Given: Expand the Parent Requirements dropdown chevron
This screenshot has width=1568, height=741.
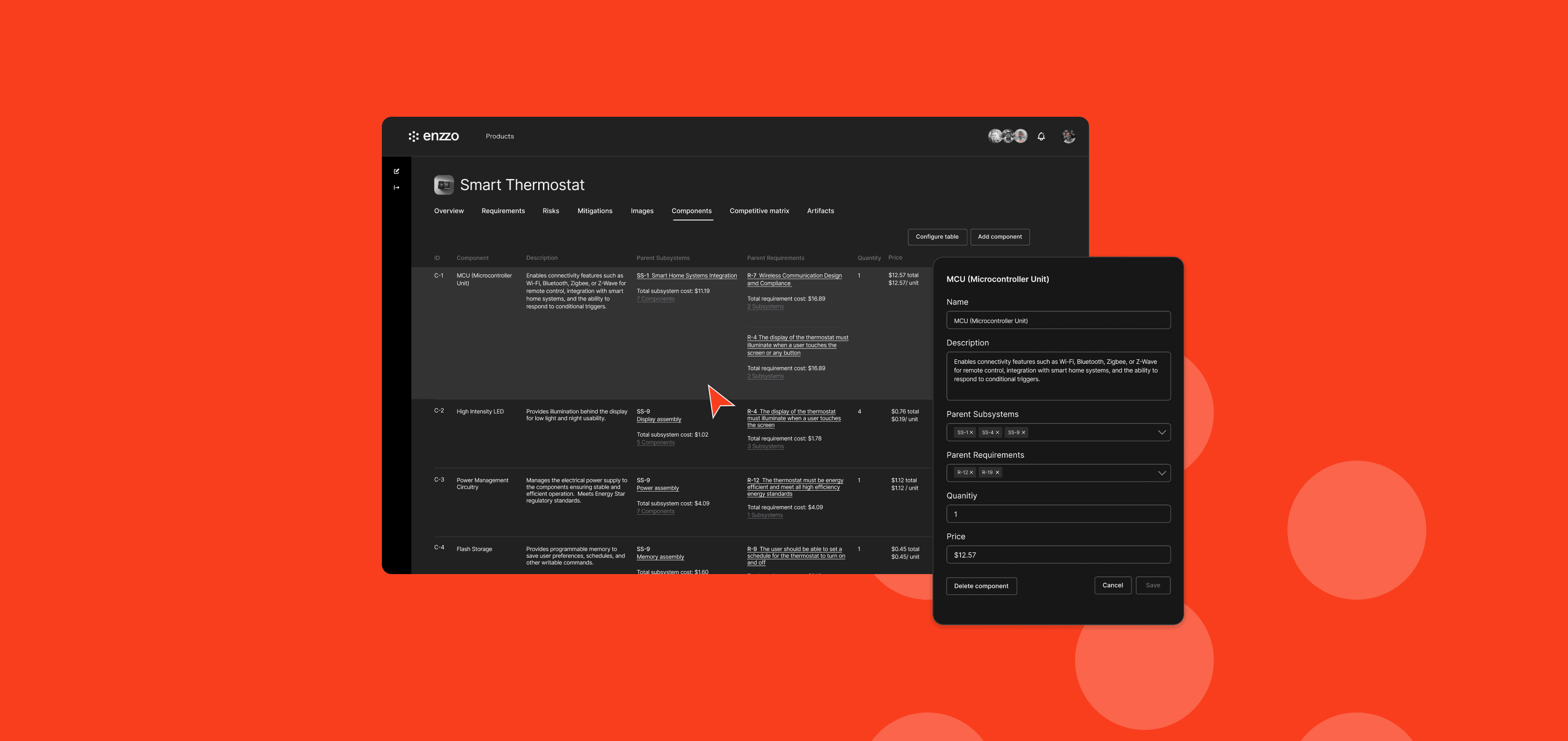Looking at the screenshot, I should (1162, 473).
